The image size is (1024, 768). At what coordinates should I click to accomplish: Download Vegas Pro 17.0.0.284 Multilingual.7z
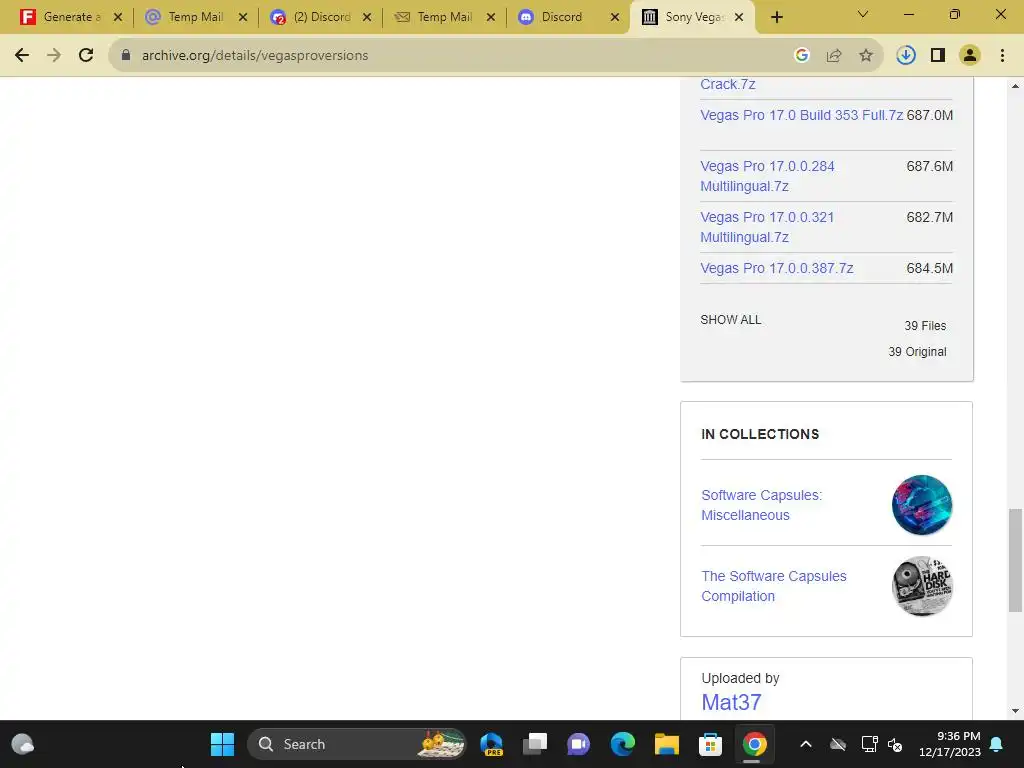767,176
